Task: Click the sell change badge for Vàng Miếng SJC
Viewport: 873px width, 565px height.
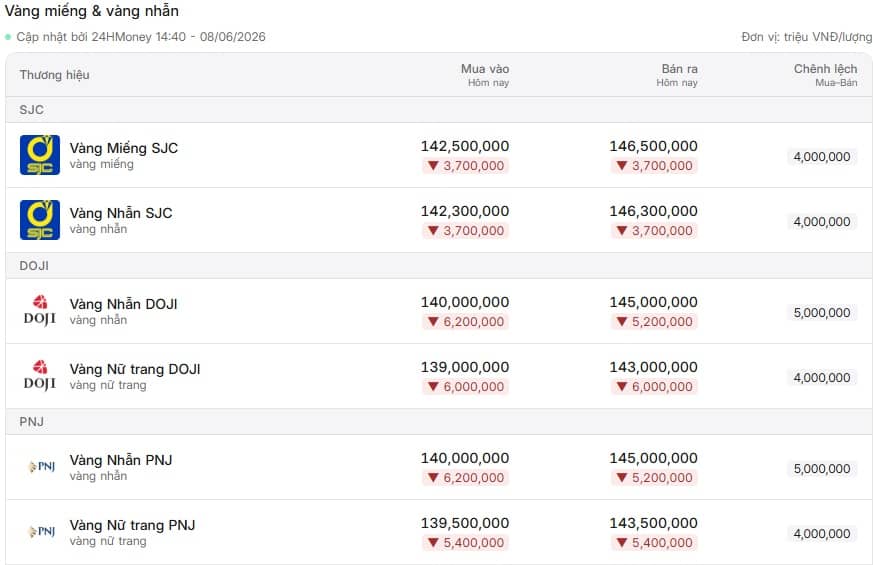Action: point(654,165)
